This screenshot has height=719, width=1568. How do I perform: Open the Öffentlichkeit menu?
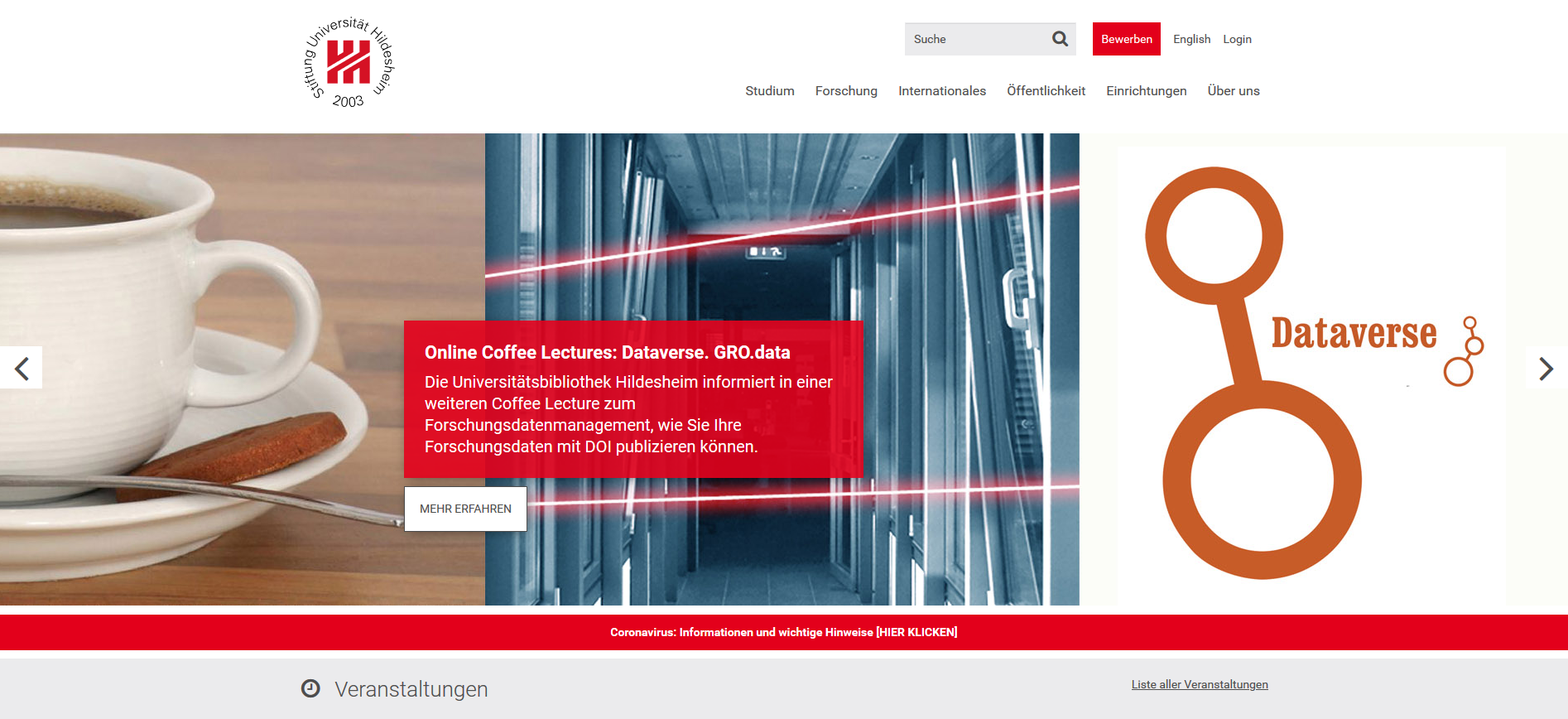pyautogui.click(x=1046, y=91)
